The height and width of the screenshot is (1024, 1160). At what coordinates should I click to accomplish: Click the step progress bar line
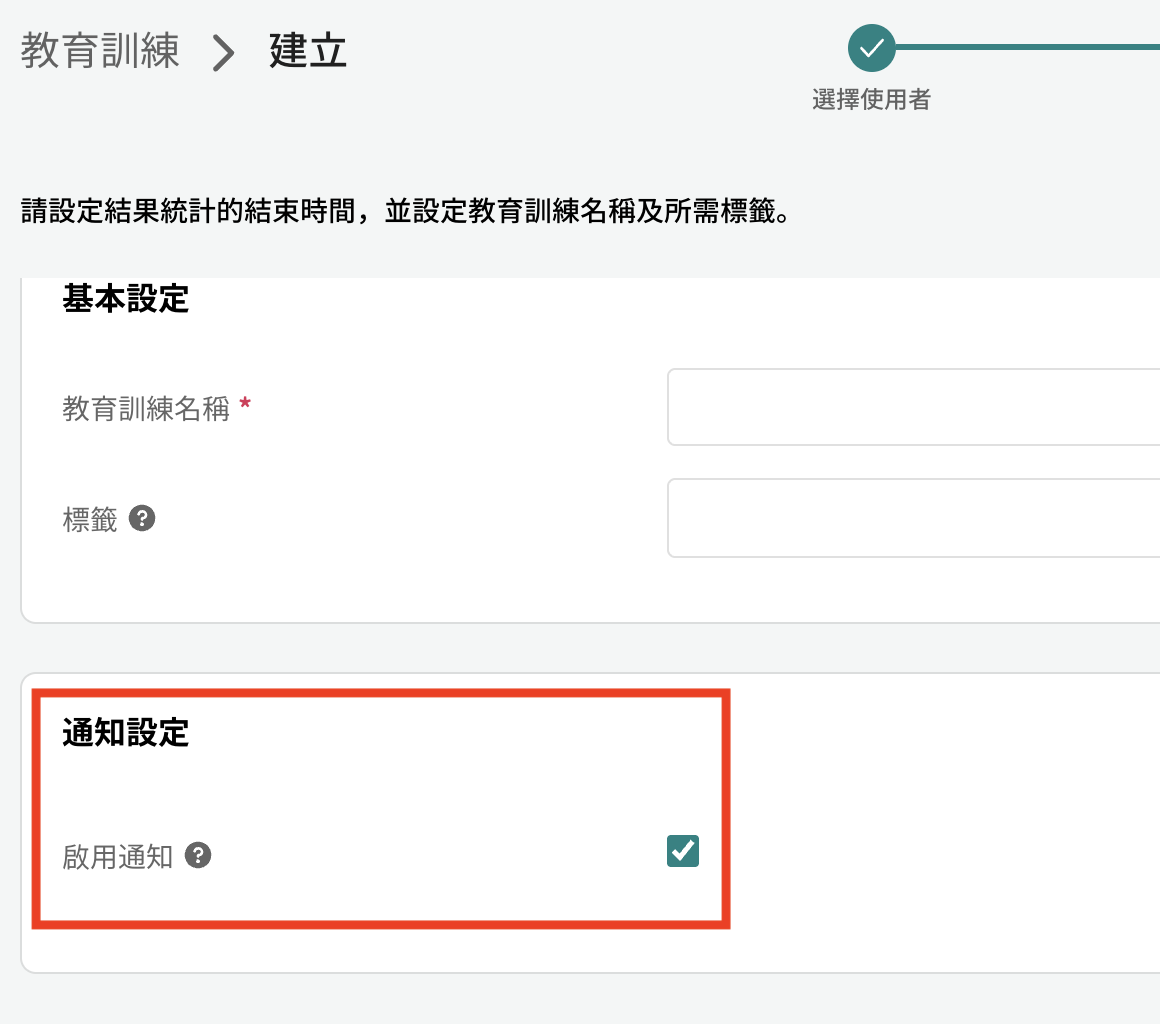pyautogui.click(x=1028, y=47)
